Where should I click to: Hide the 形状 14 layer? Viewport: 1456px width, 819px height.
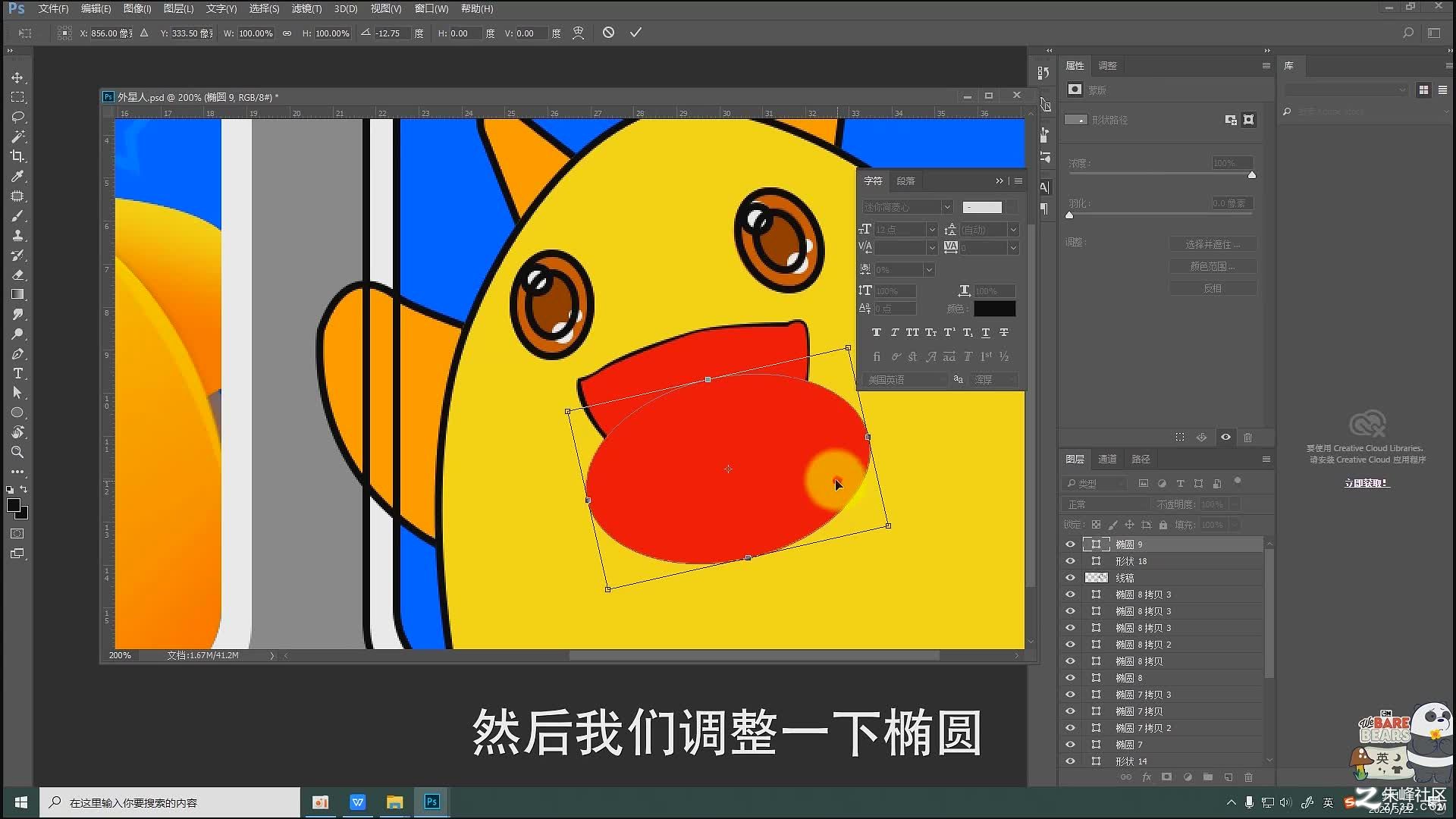click(1070, 761)
